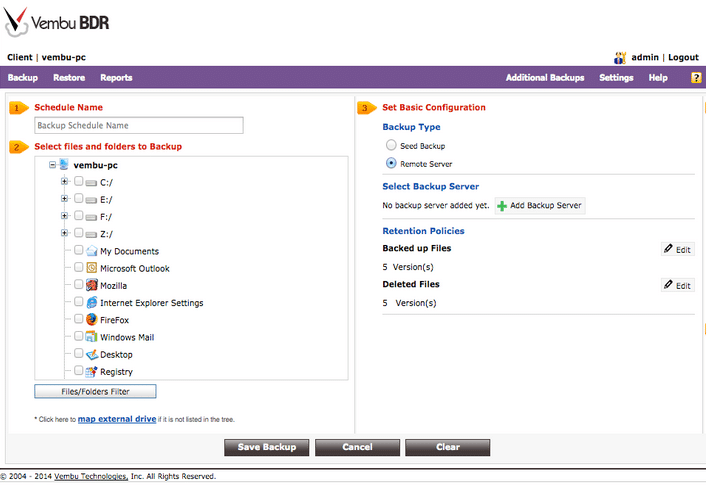This screenshot has height=488, width=709.
Task: Open the Reports menu
Action: [x=116, y=78]
